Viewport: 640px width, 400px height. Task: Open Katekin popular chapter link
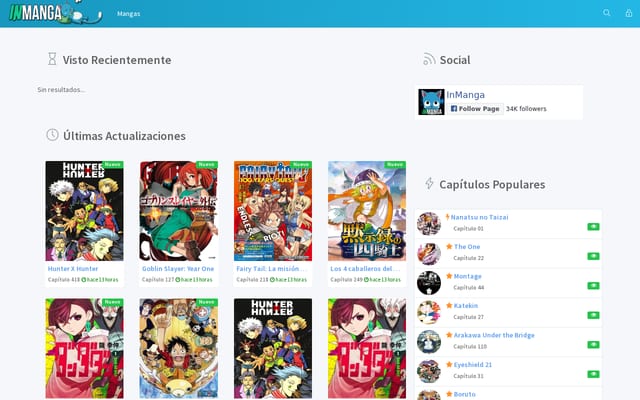coord(466,306)
